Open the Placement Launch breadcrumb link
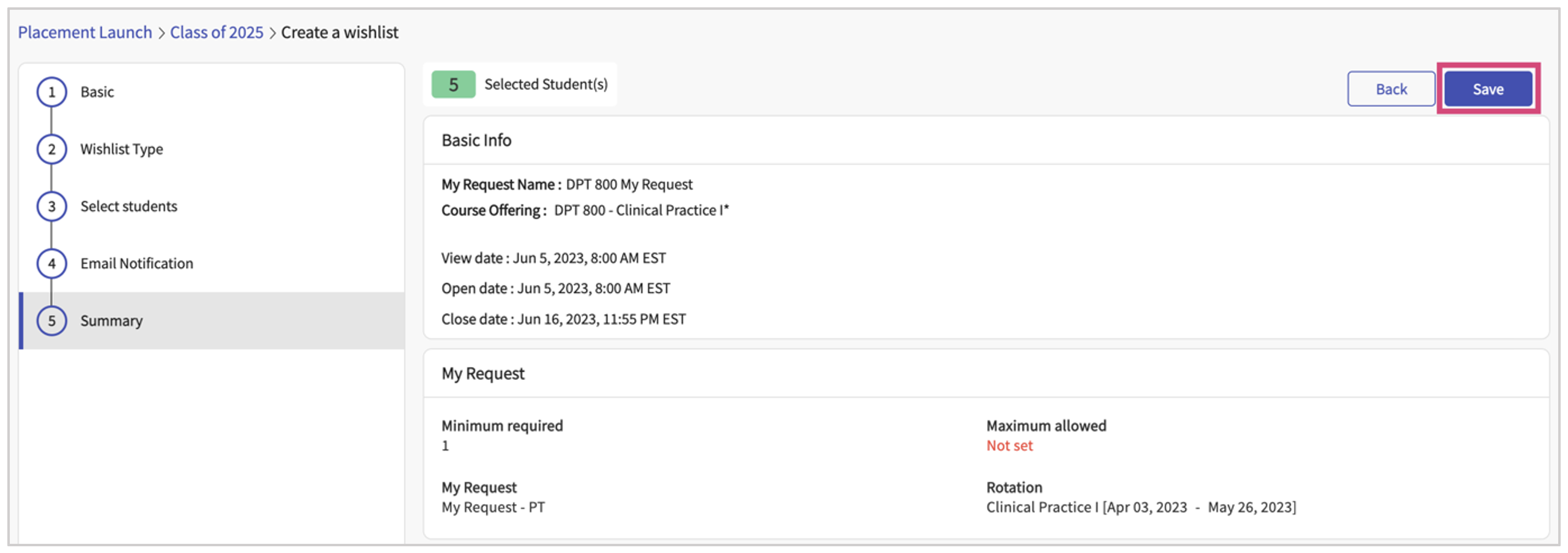The image size is (1568, 553). point(85,32)
